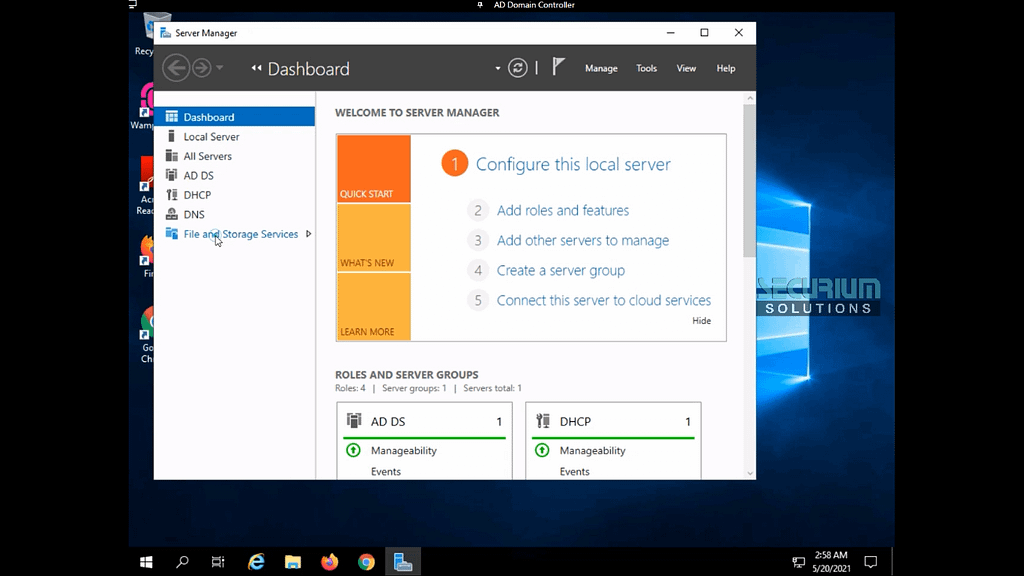Image resolution: width=1024 pixels, height=576 pixels.
Task: Click Events in DHCP tile
Action: tap(574, 472)
